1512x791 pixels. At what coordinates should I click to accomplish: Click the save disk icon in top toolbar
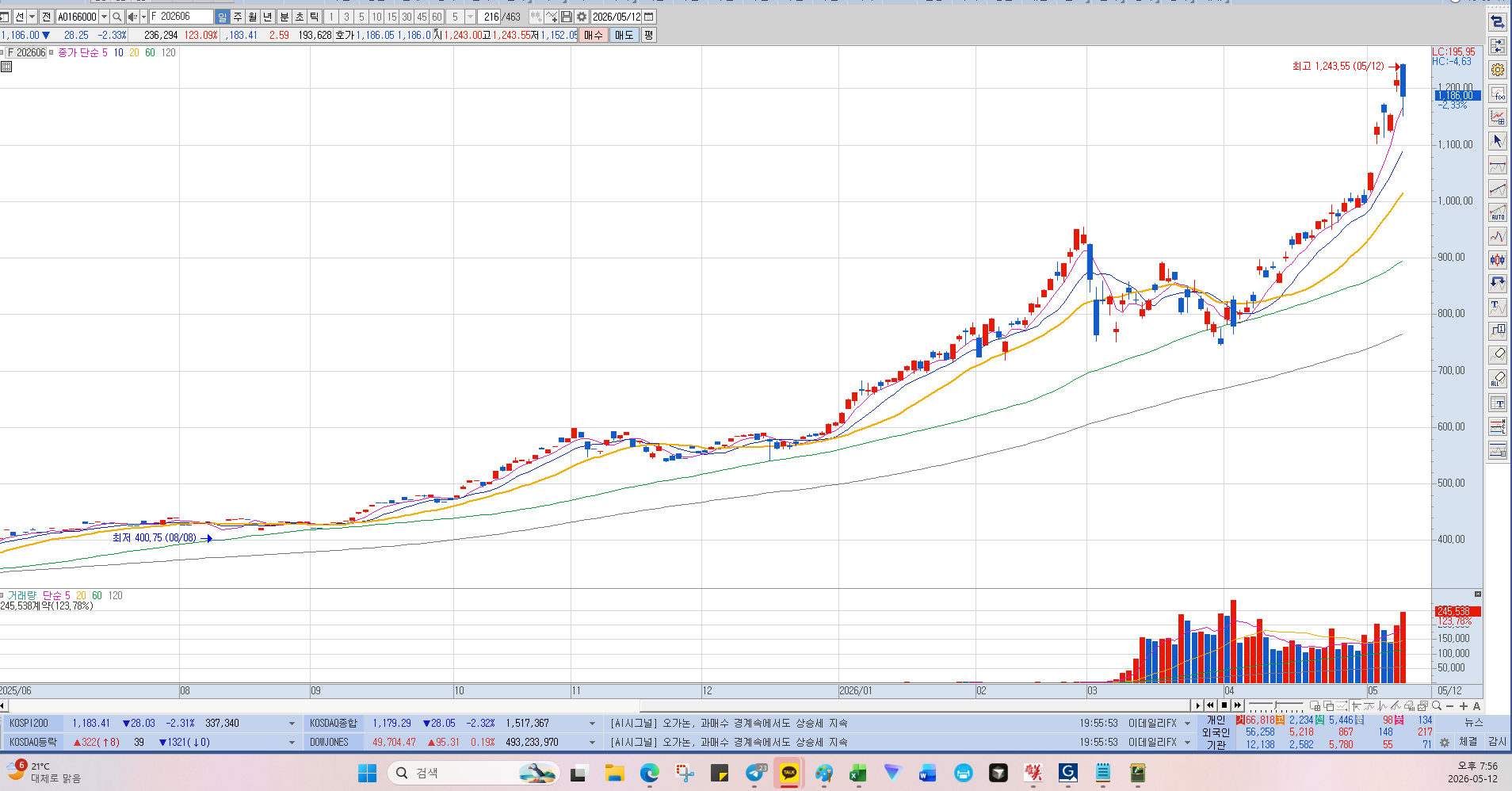click(567, 17)
